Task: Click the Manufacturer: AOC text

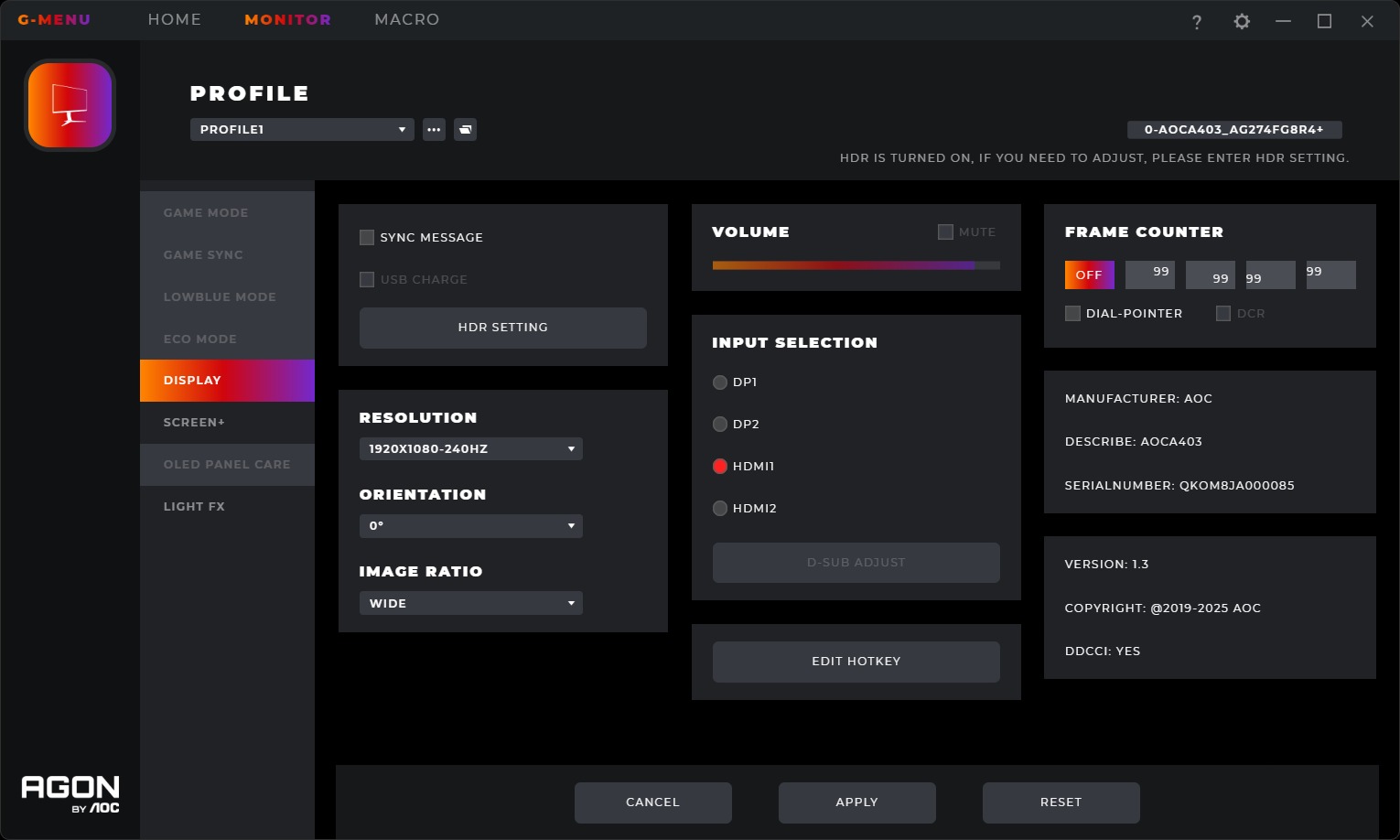Action: (1138, 398)
